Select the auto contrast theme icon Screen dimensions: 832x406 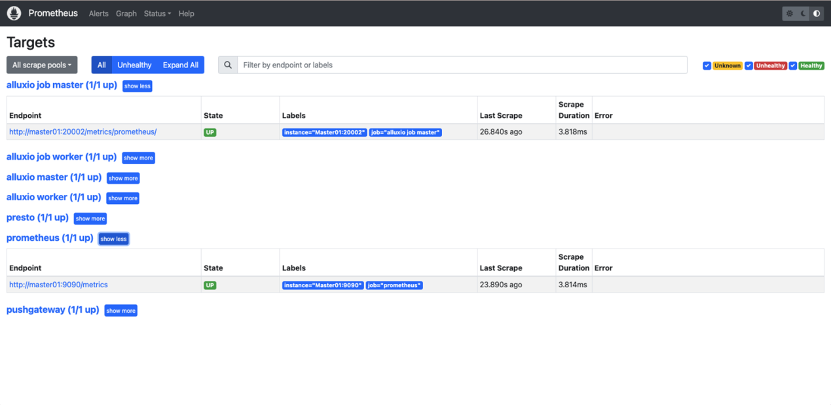click(x=817, y=14)
